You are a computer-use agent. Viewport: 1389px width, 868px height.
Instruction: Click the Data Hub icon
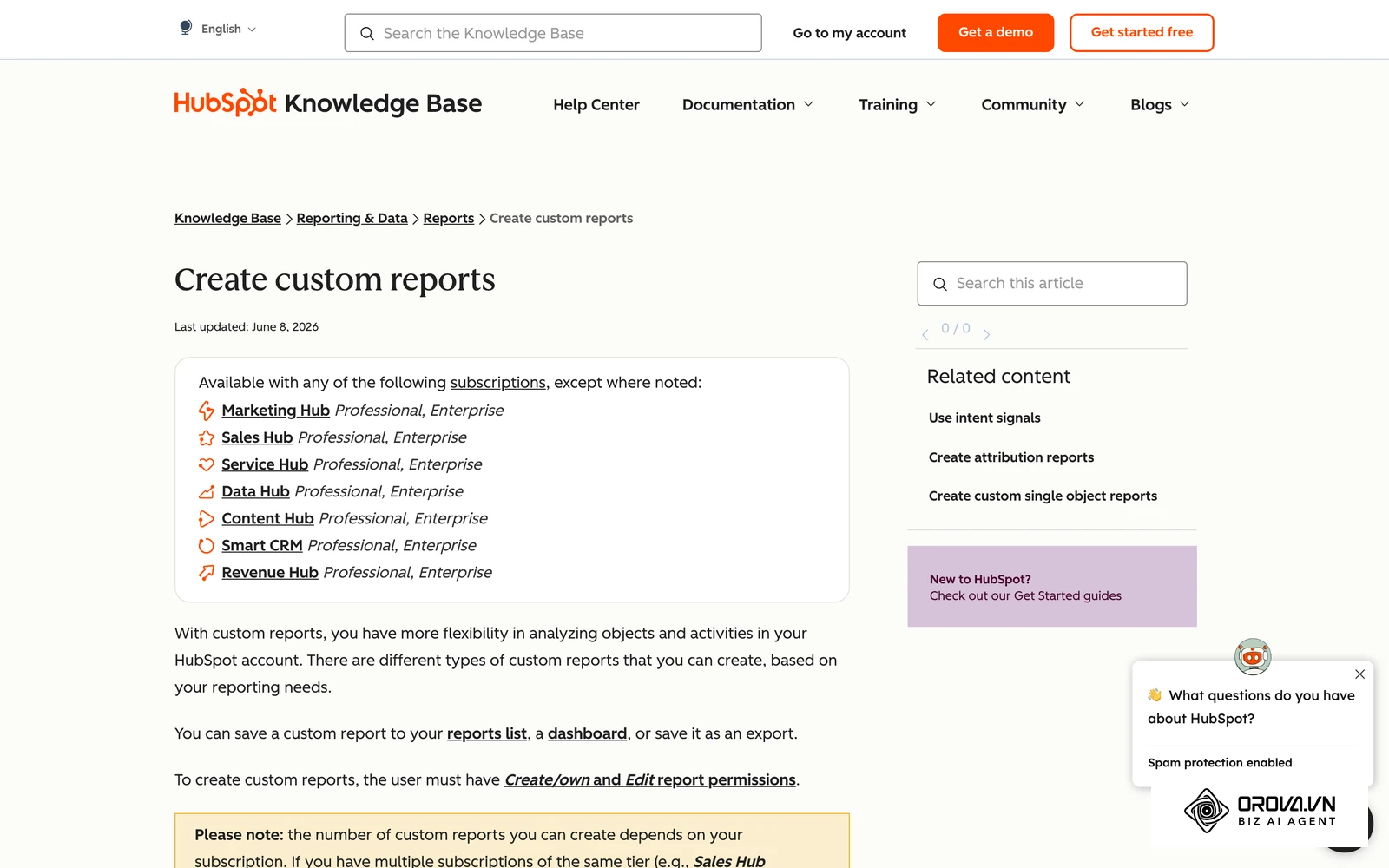click(206, 491)
